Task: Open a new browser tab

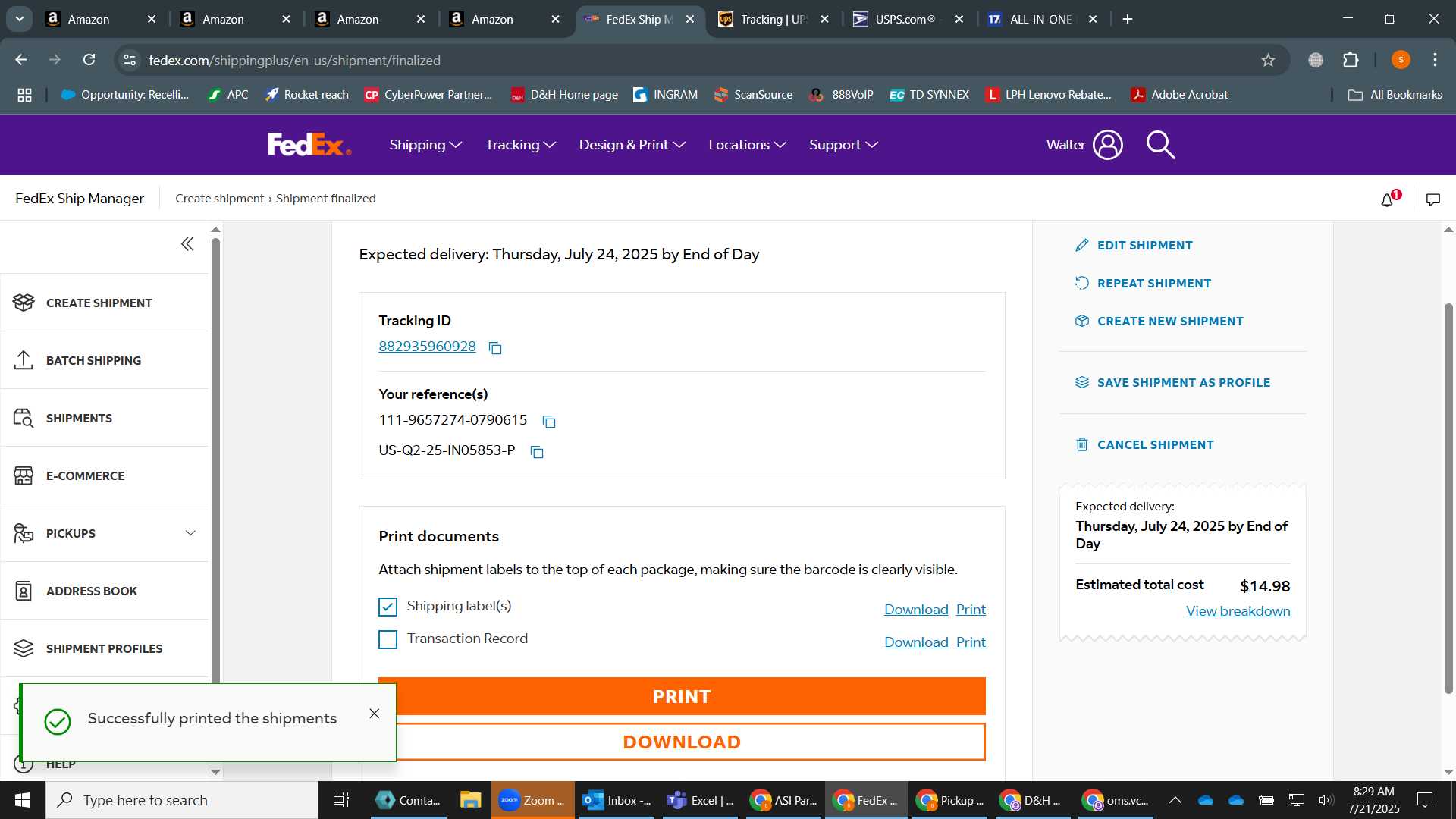Action: [x=1128, y=19]
